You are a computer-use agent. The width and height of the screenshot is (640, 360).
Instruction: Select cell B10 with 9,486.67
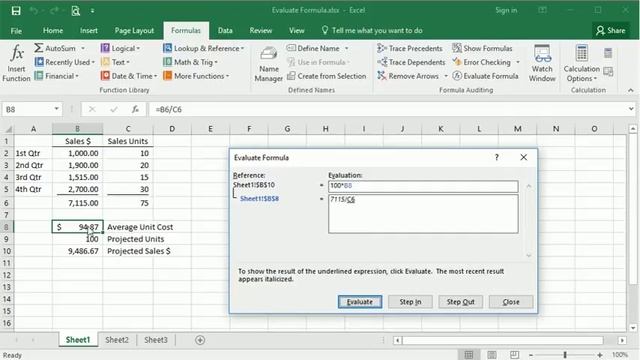77,251
